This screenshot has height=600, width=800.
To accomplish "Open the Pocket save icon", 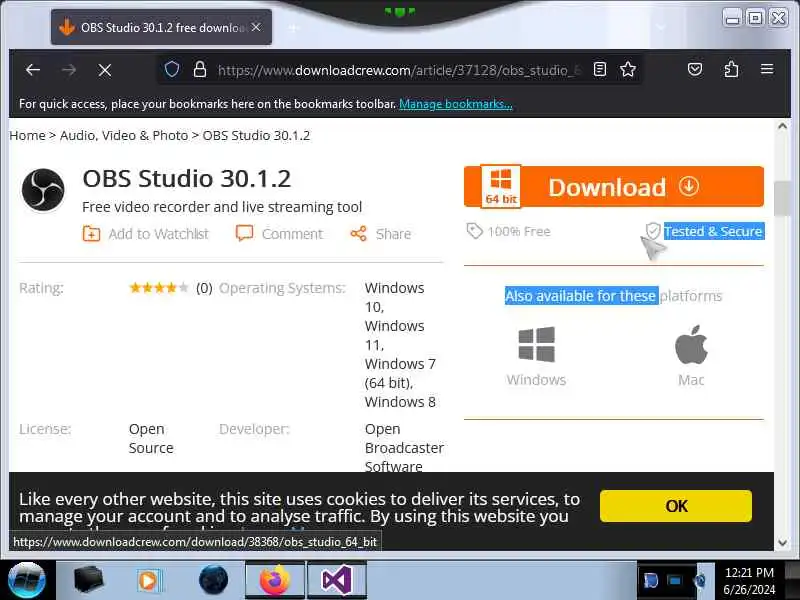I will tap(695, 69).
